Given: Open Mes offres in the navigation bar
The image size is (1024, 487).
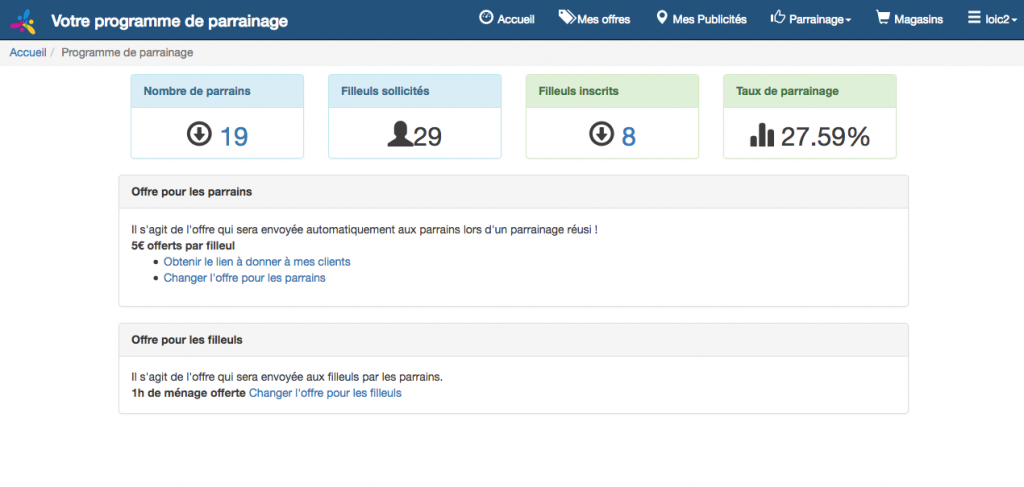Looking at the screenshot, I should [603, 19].
